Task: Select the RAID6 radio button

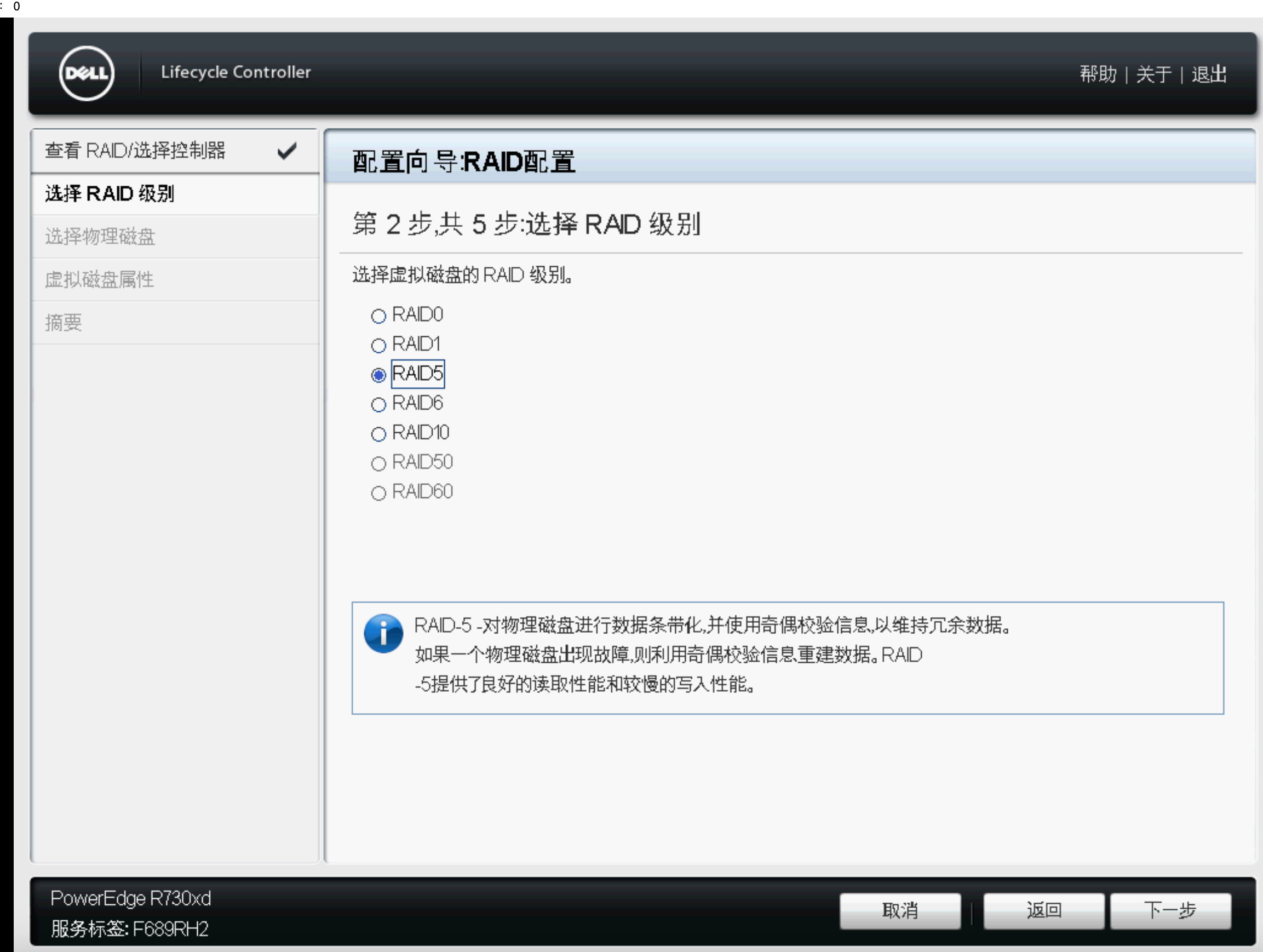Action: pyautogui.click(x=378, y=405)
